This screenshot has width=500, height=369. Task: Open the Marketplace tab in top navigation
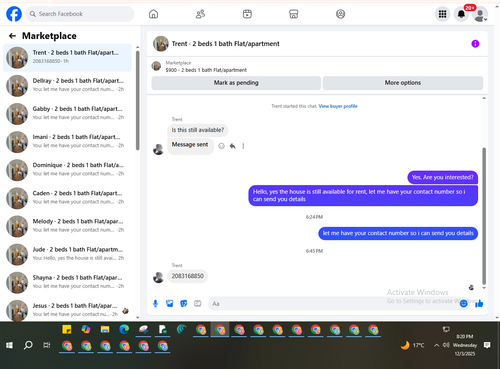(294, 14)
